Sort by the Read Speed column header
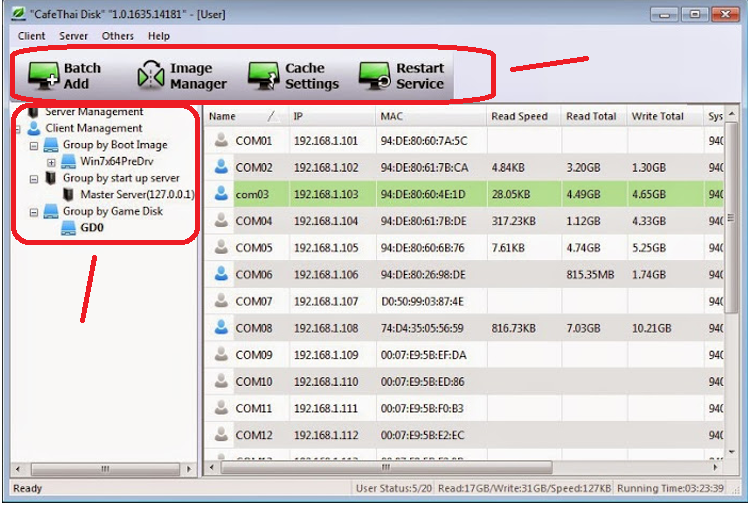Viewport: 748px width, 505px height. click(524, 116)
